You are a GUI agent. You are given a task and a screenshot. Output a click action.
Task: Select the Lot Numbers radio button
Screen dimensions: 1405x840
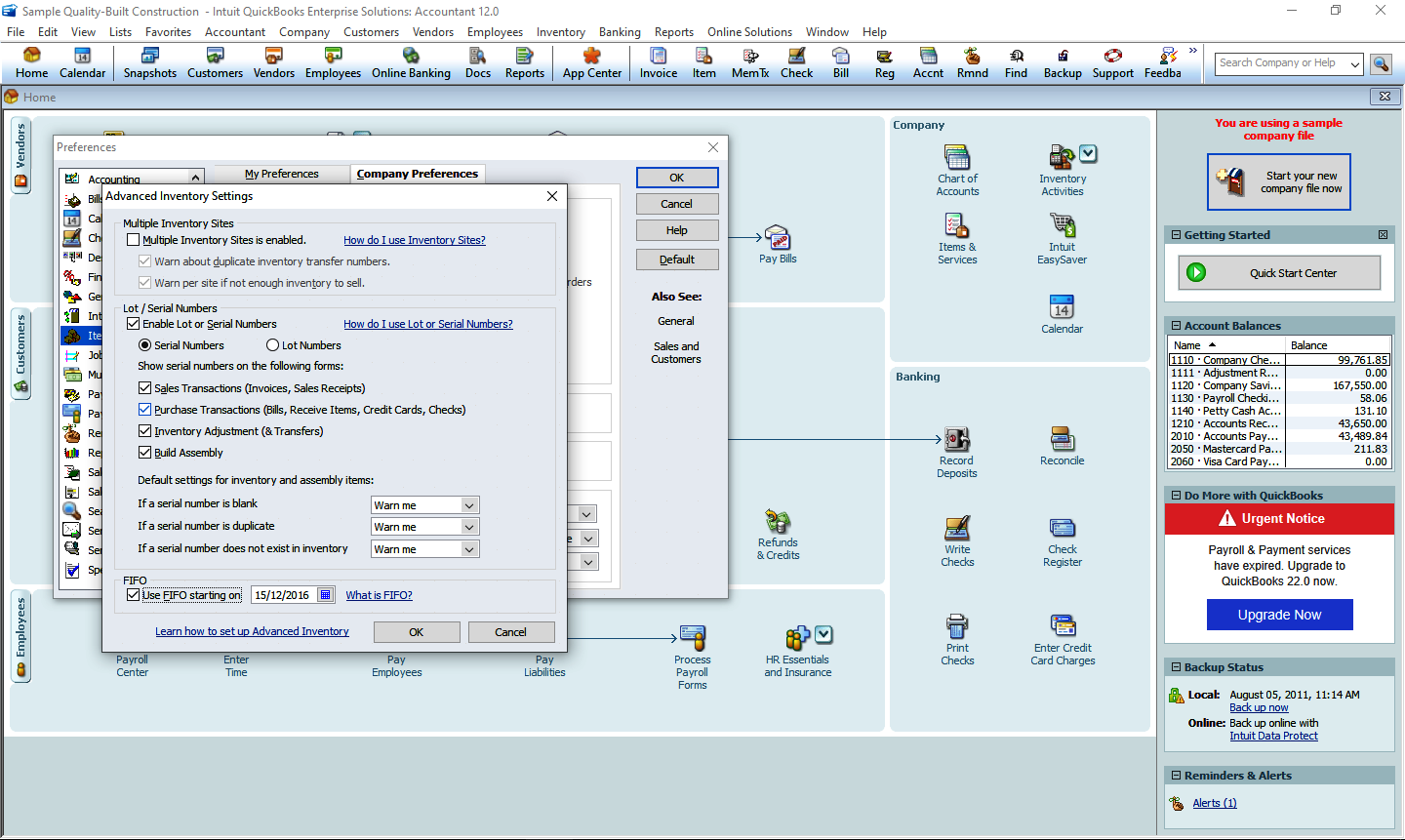[x=273, y=345]
